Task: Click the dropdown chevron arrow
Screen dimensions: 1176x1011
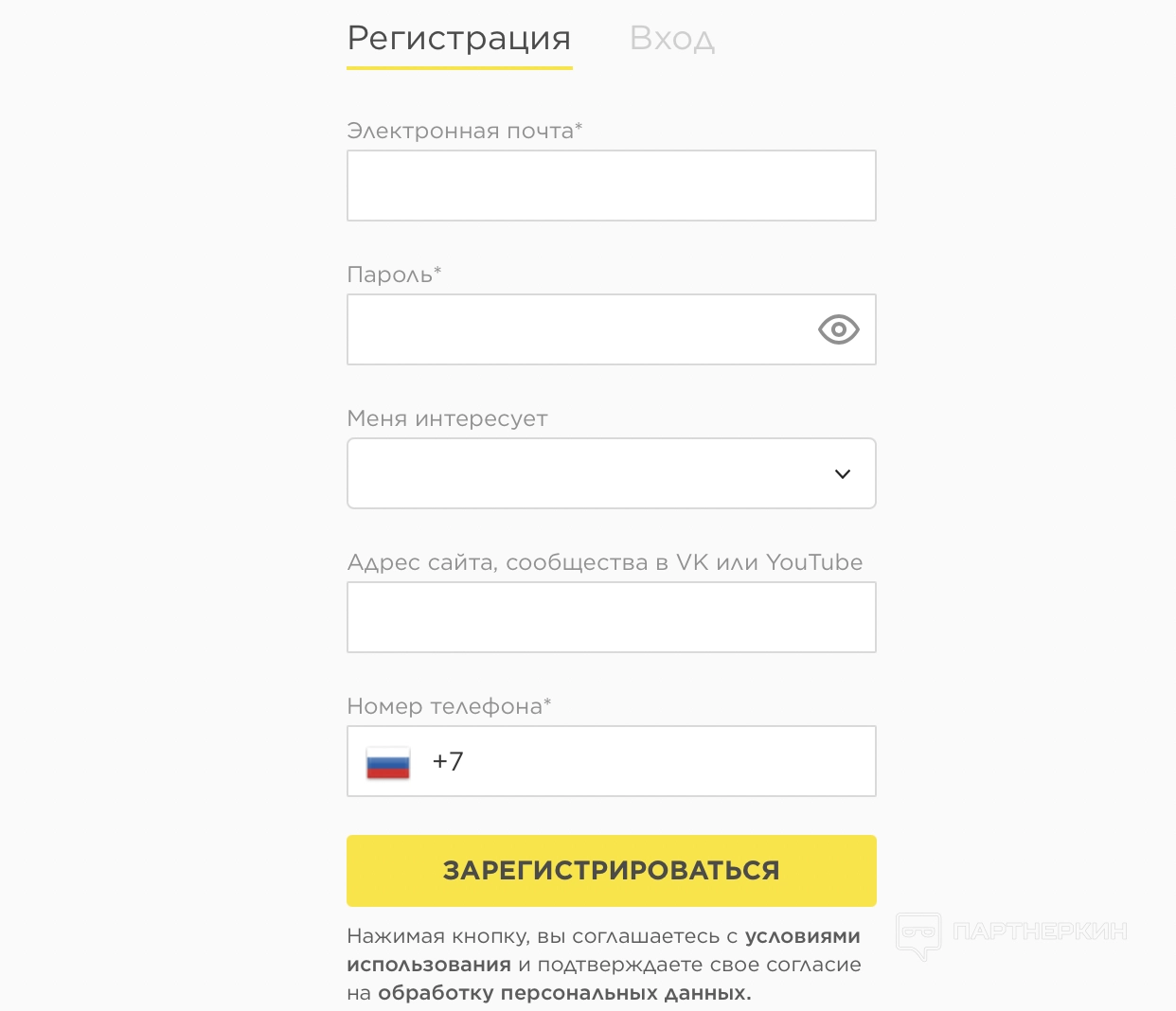Action: point(843,473)
